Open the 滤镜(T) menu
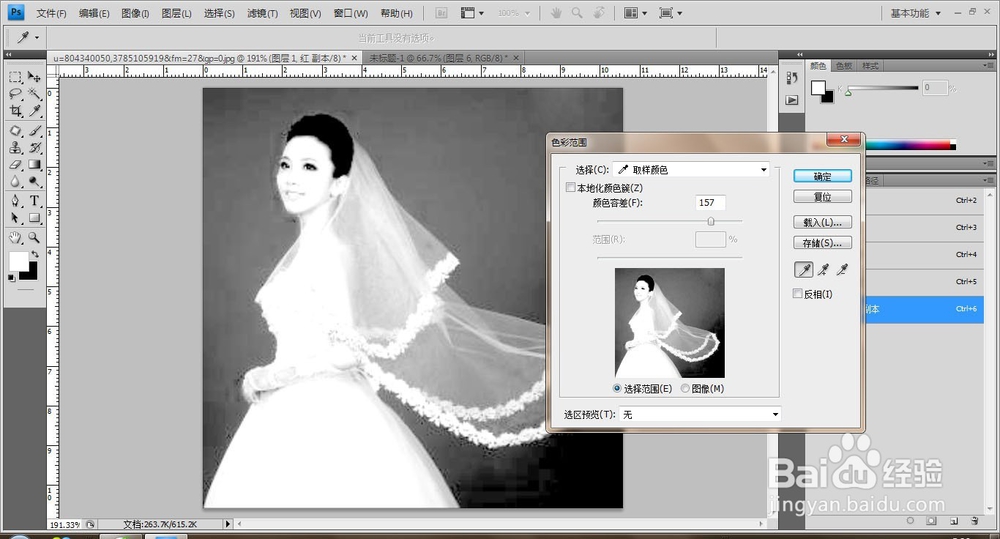This screenshot has width=1000, height=539. click(x=262, y=13)
